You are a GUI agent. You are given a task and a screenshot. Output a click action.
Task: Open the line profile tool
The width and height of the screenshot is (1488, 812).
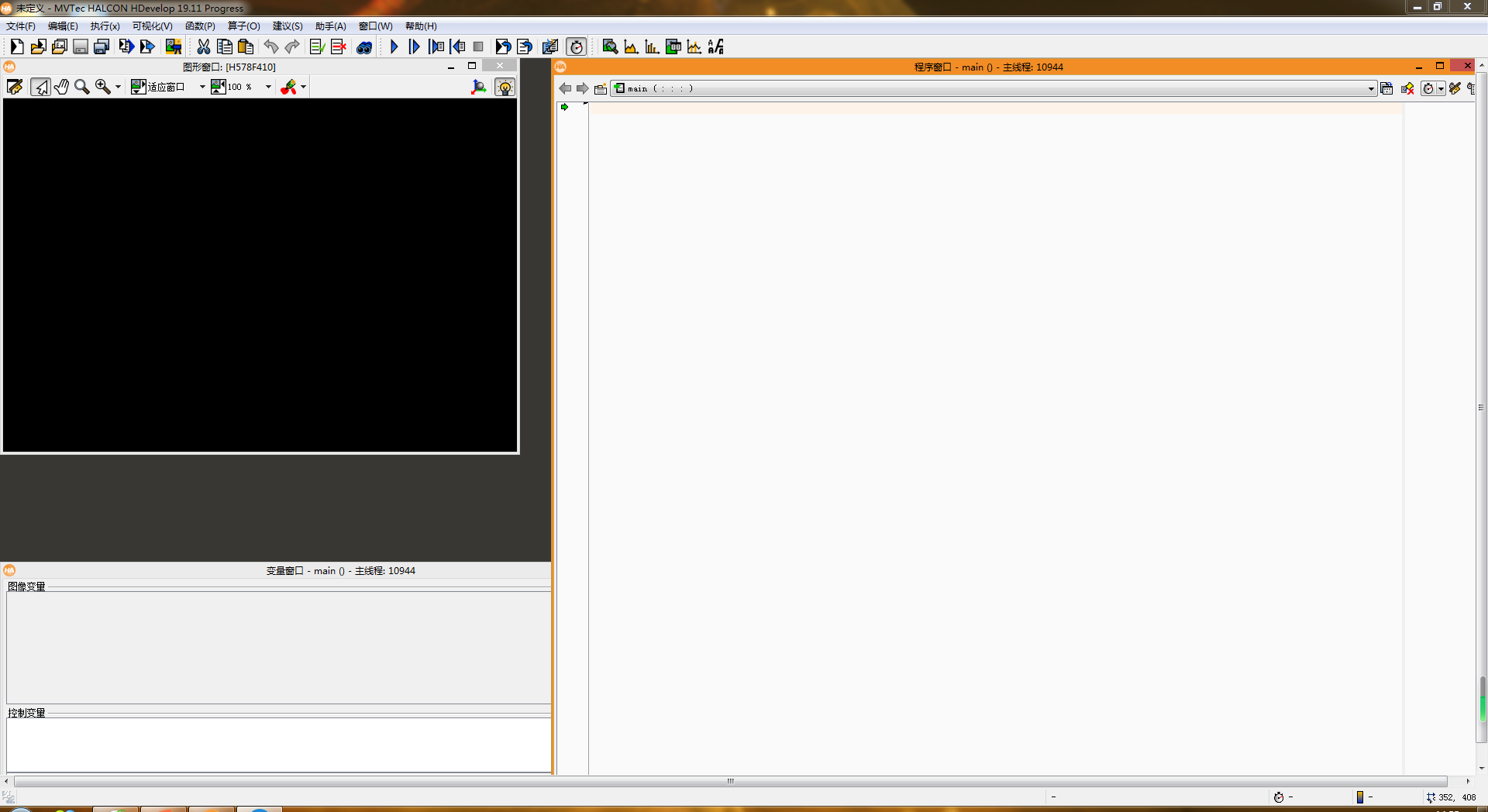point(694,46)
